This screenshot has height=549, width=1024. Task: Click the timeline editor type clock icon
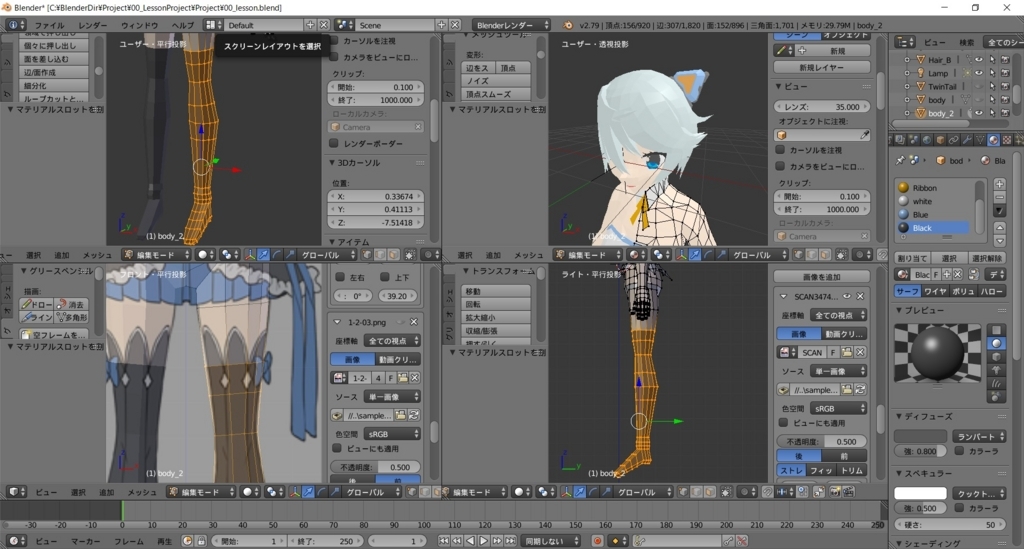tap(16, 541)
